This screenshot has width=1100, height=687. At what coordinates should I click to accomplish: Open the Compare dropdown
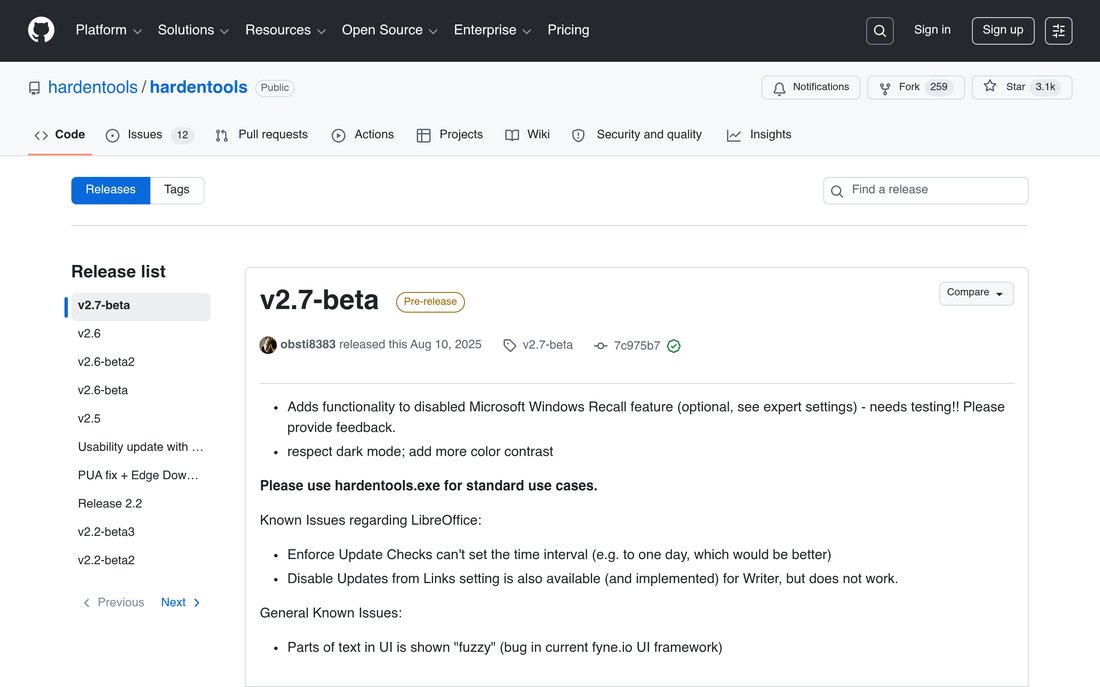point(976,293)
